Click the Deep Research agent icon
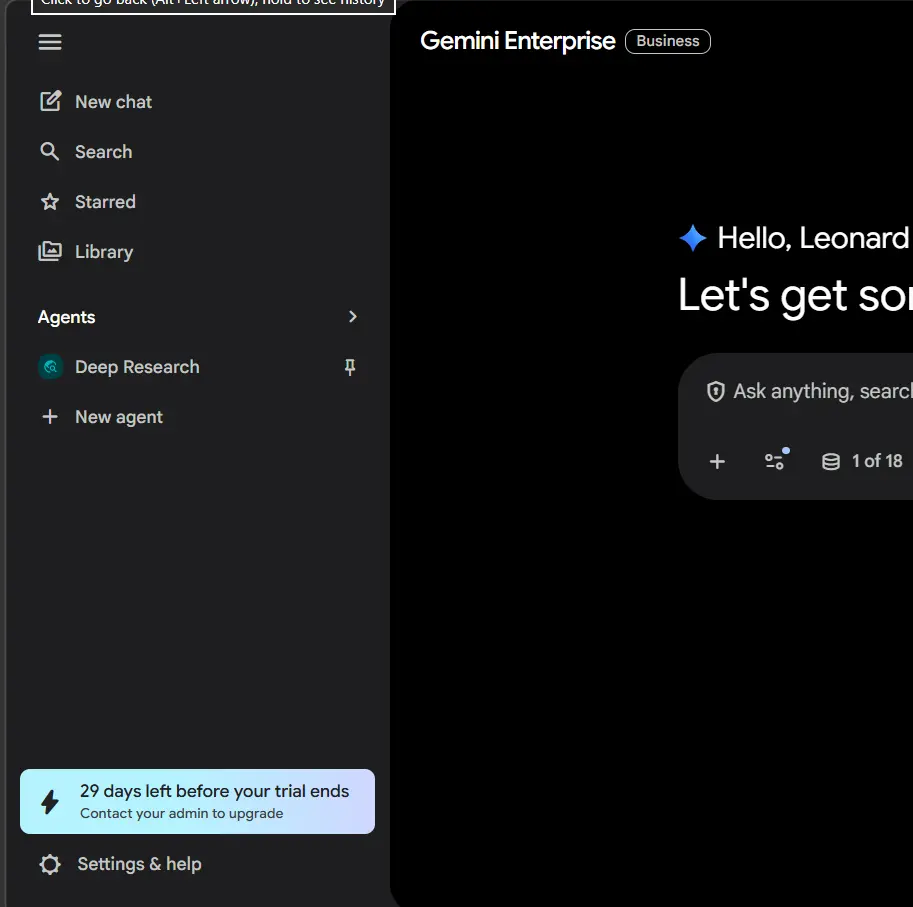913x907 pixels. tap(51, 367)
